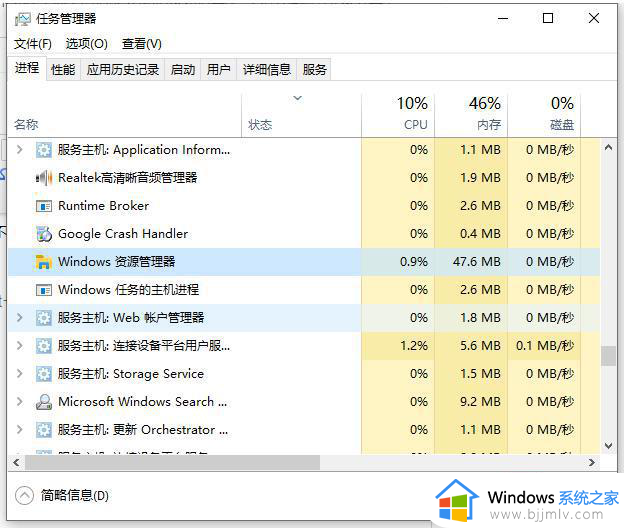Viewport: 624px width, 528px height.
Task: Expand the Storage Service host row
Action: (19, 374)
